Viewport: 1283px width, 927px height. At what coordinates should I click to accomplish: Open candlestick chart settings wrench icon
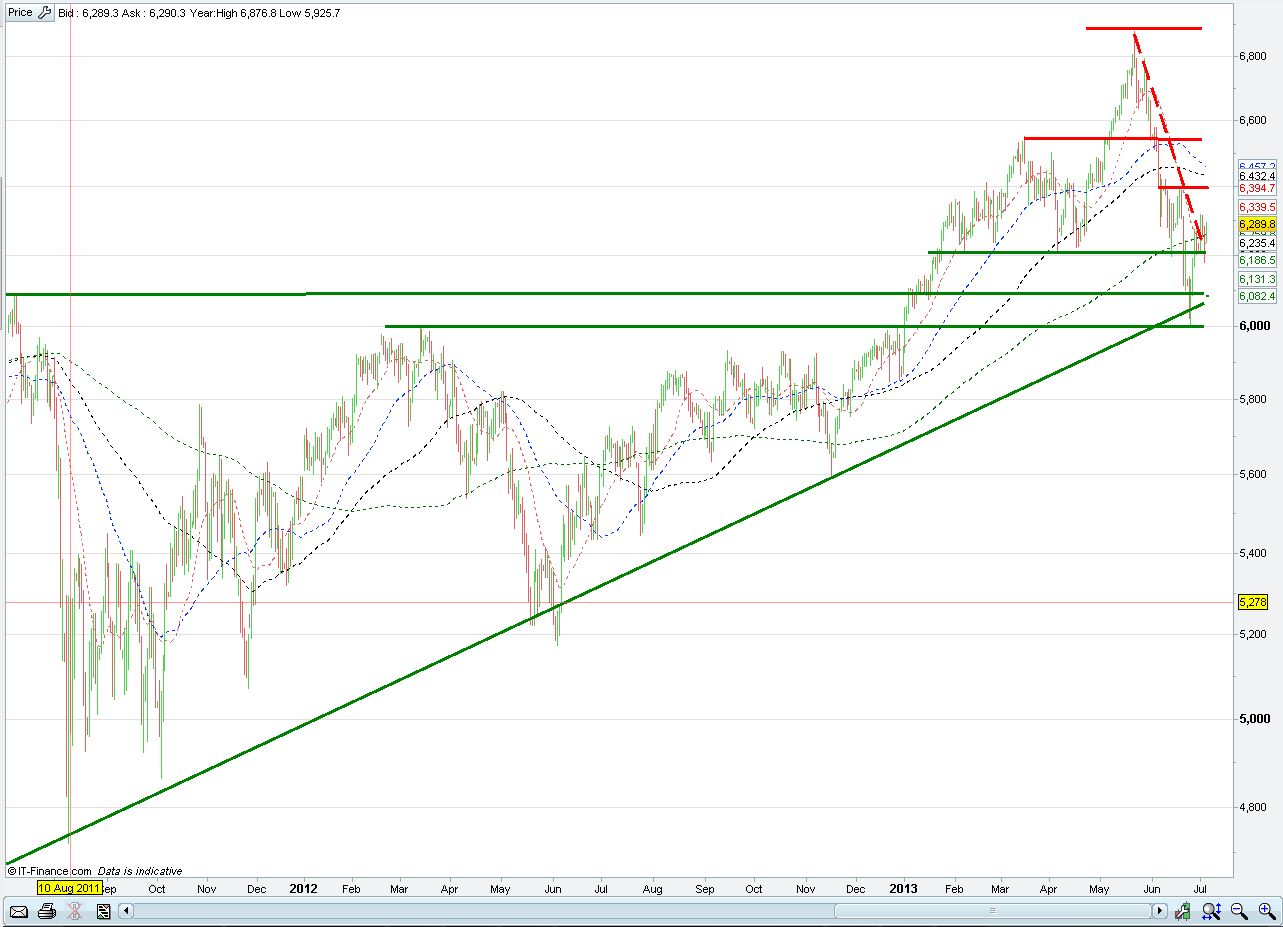[x=1183, y=911]
